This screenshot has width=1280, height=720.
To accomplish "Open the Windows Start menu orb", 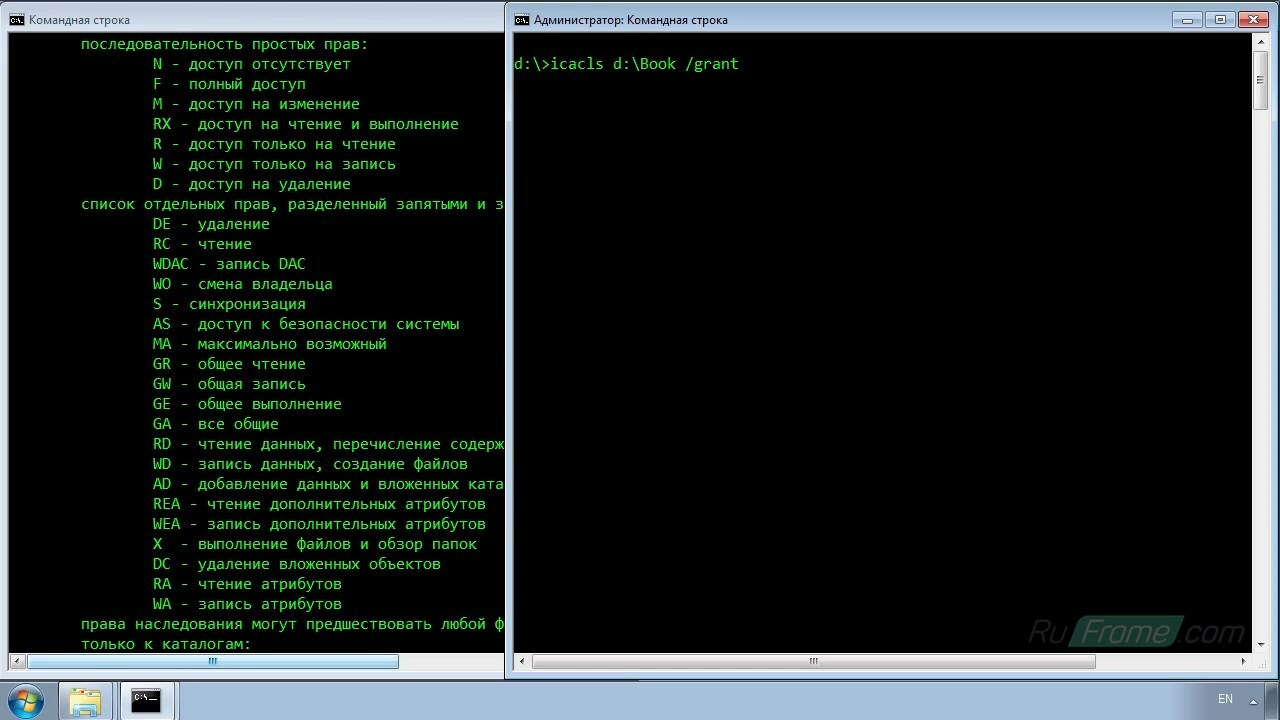I will click(x=25, y=699).
